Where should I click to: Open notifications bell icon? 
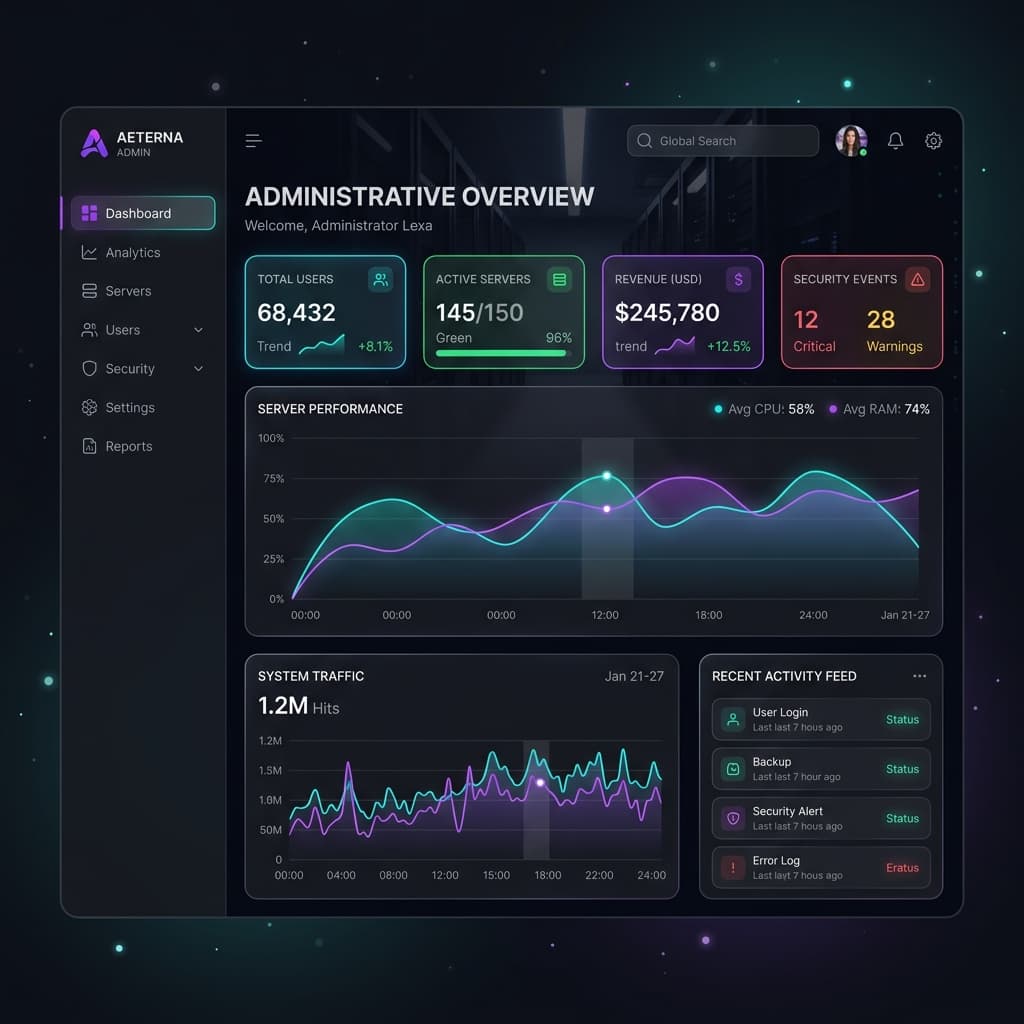tap(895, 140)
